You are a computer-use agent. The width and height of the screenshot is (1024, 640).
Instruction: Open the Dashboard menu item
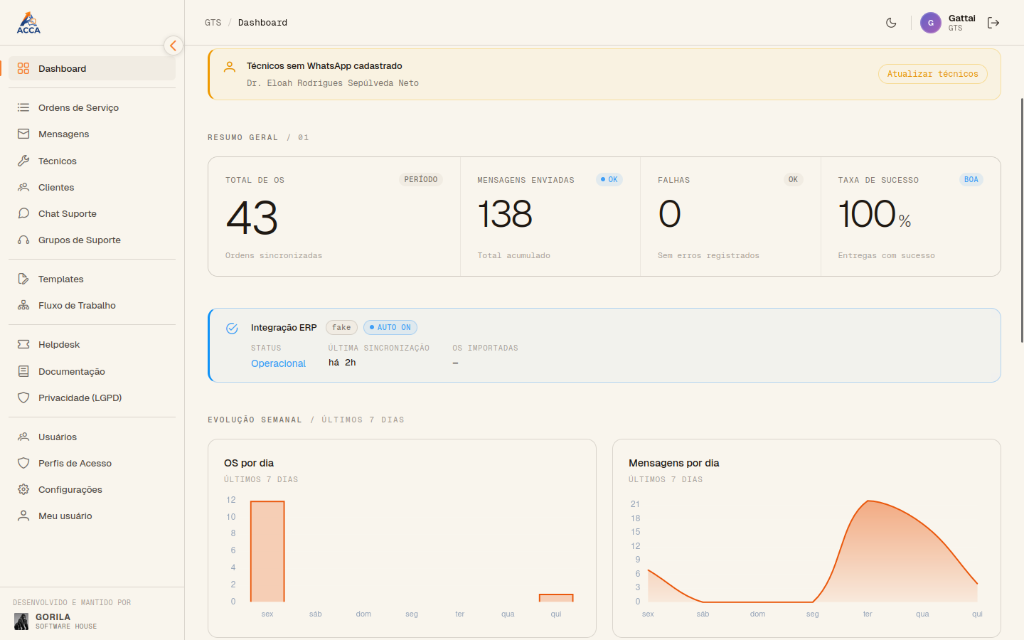coord(92,69)
